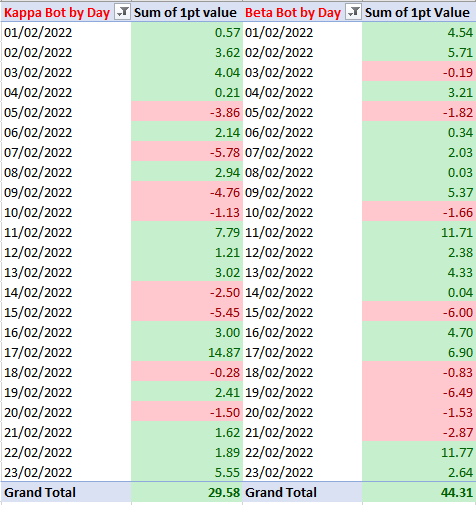Image resolution: width=476 pixels, height=505 pixels.
Task: Select Kappa date cell 15/02/2022
Action: pos(66,312)
